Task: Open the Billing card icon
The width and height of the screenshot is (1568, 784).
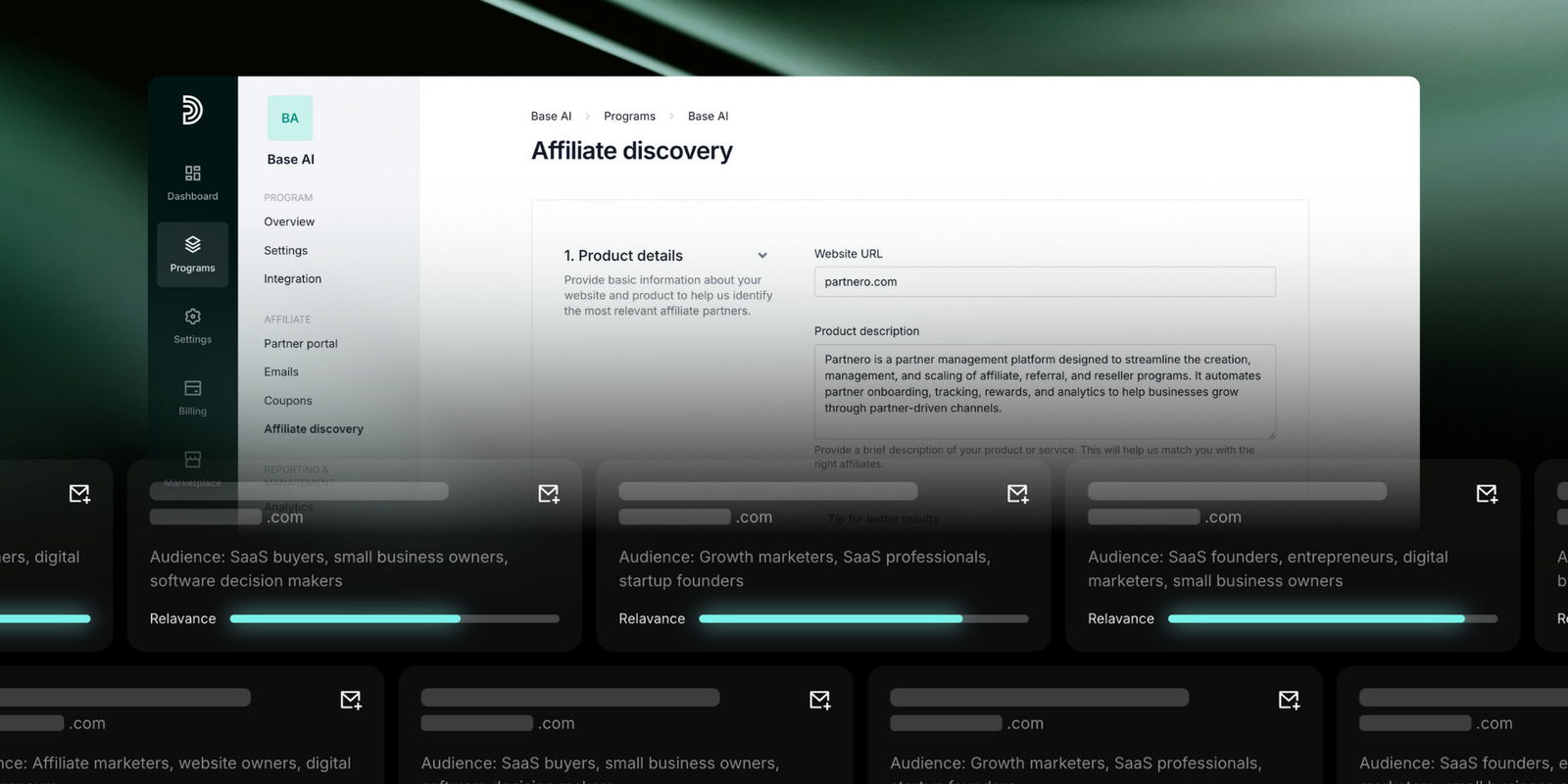Action: click(192, 388)
